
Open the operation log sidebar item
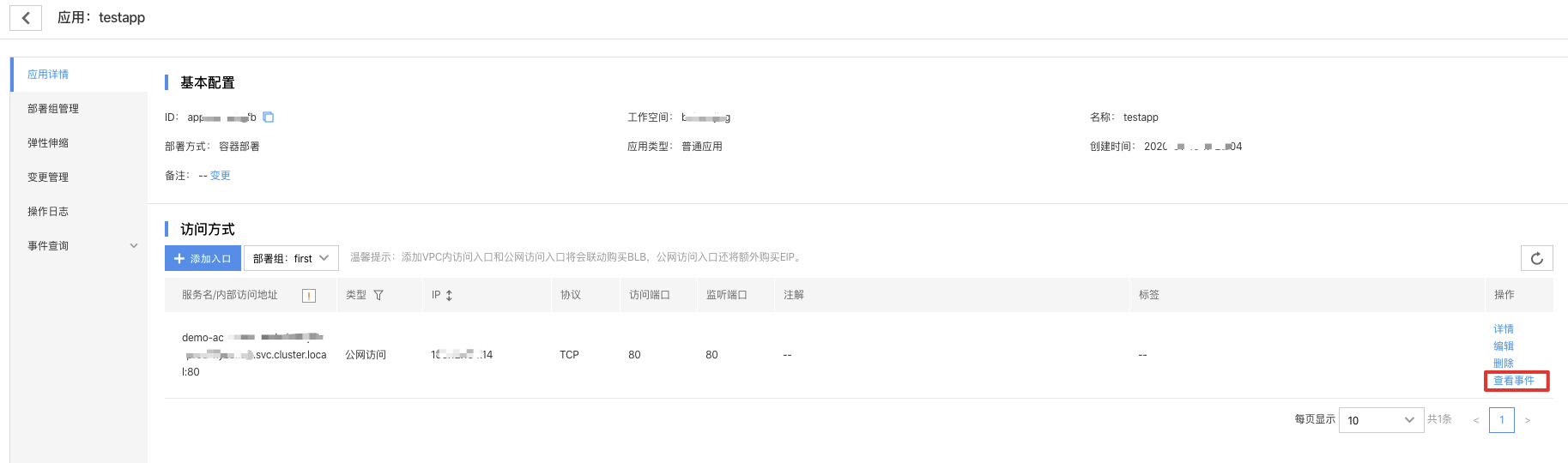(48, 212)
